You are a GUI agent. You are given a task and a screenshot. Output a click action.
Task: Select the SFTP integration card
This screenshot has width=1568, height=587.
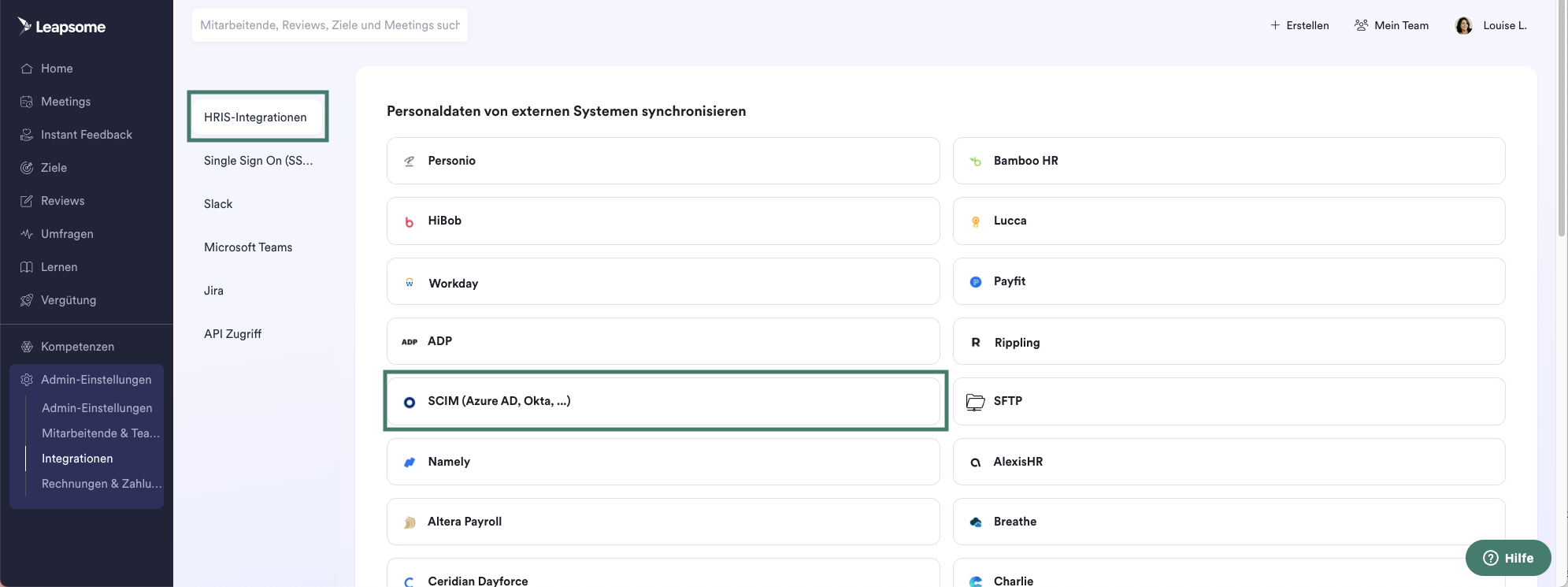[1229, 402]
